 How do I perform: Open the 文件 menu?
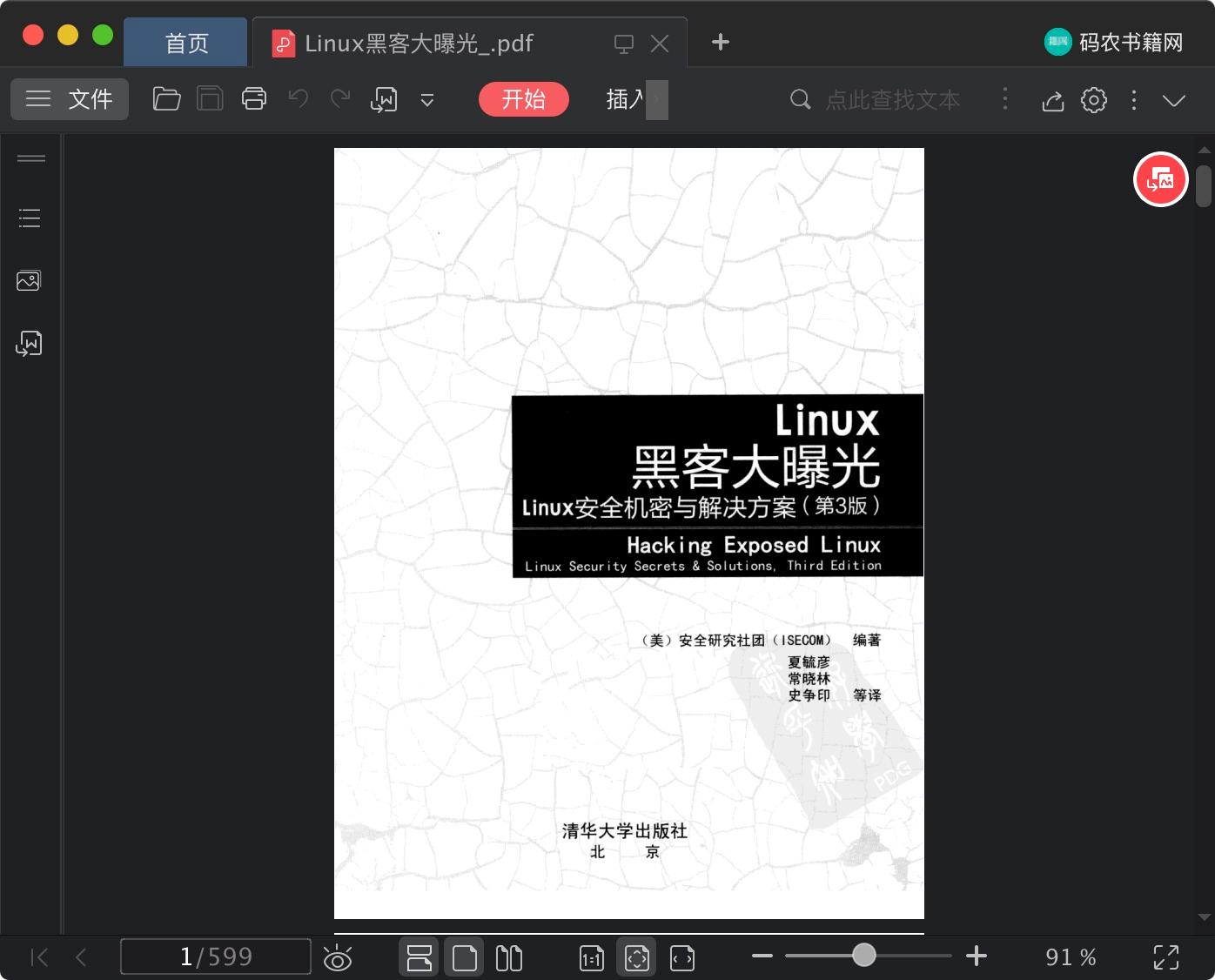pos(70,99)
